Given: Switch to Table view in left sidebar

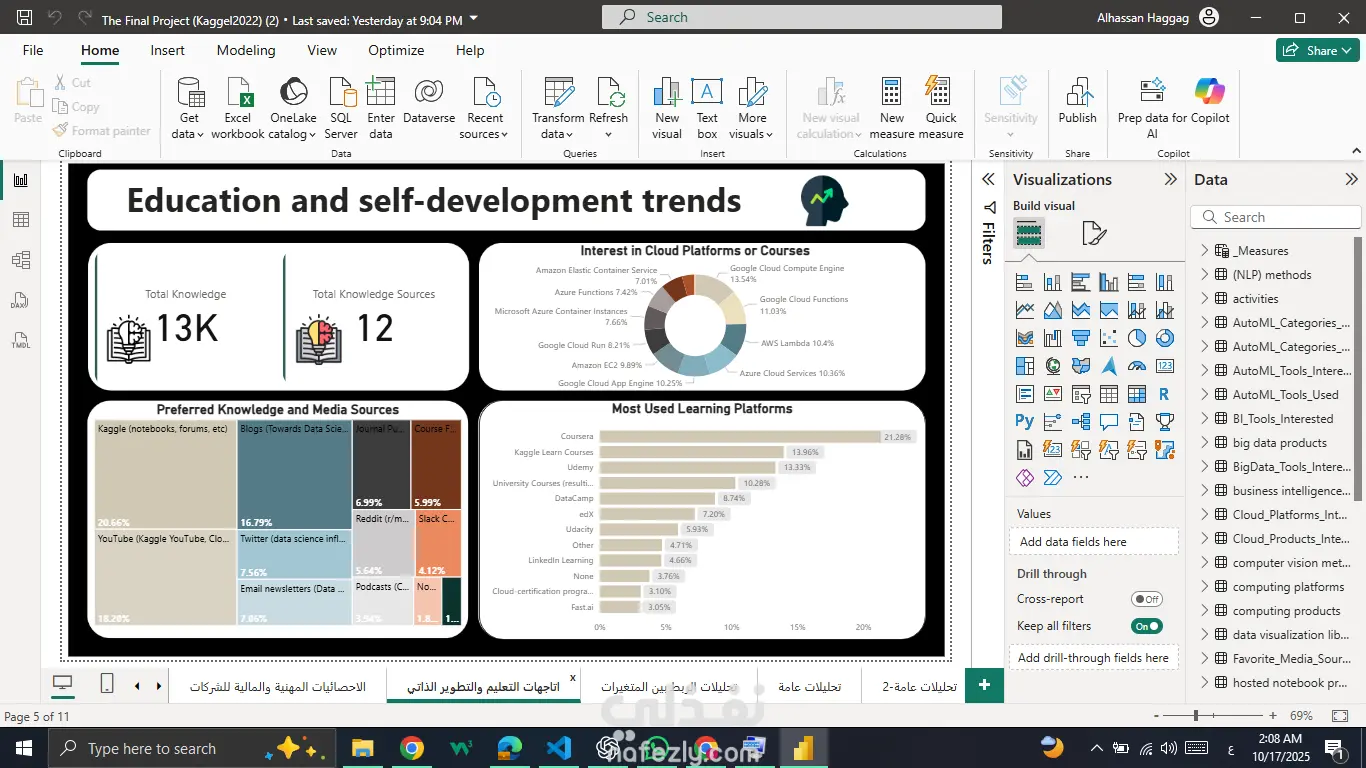Looking at the screenshot, I should tap(21, 220).
